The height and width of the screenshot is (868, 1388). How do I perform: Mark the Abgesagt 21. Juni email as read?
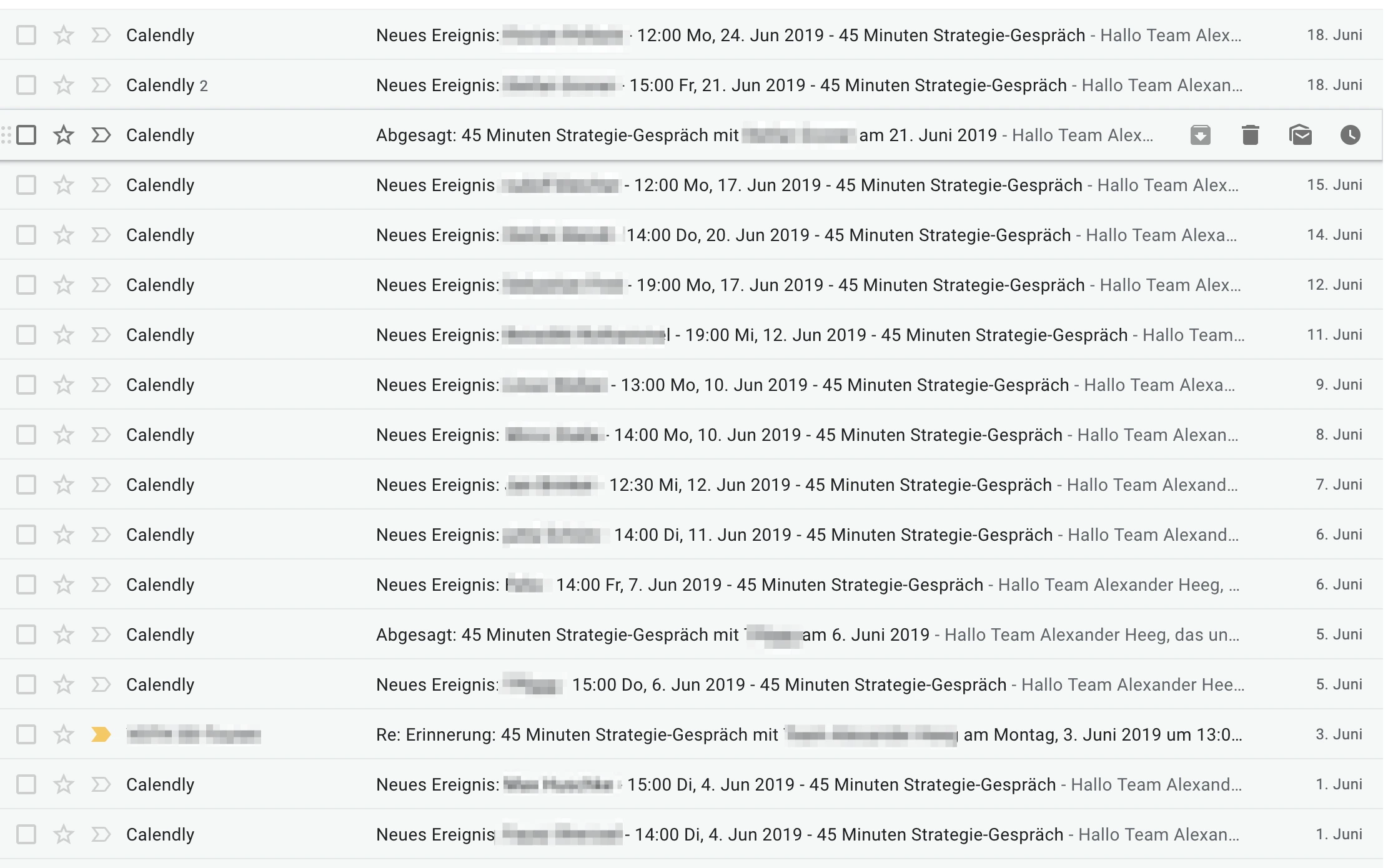[x=1301, y=135]
